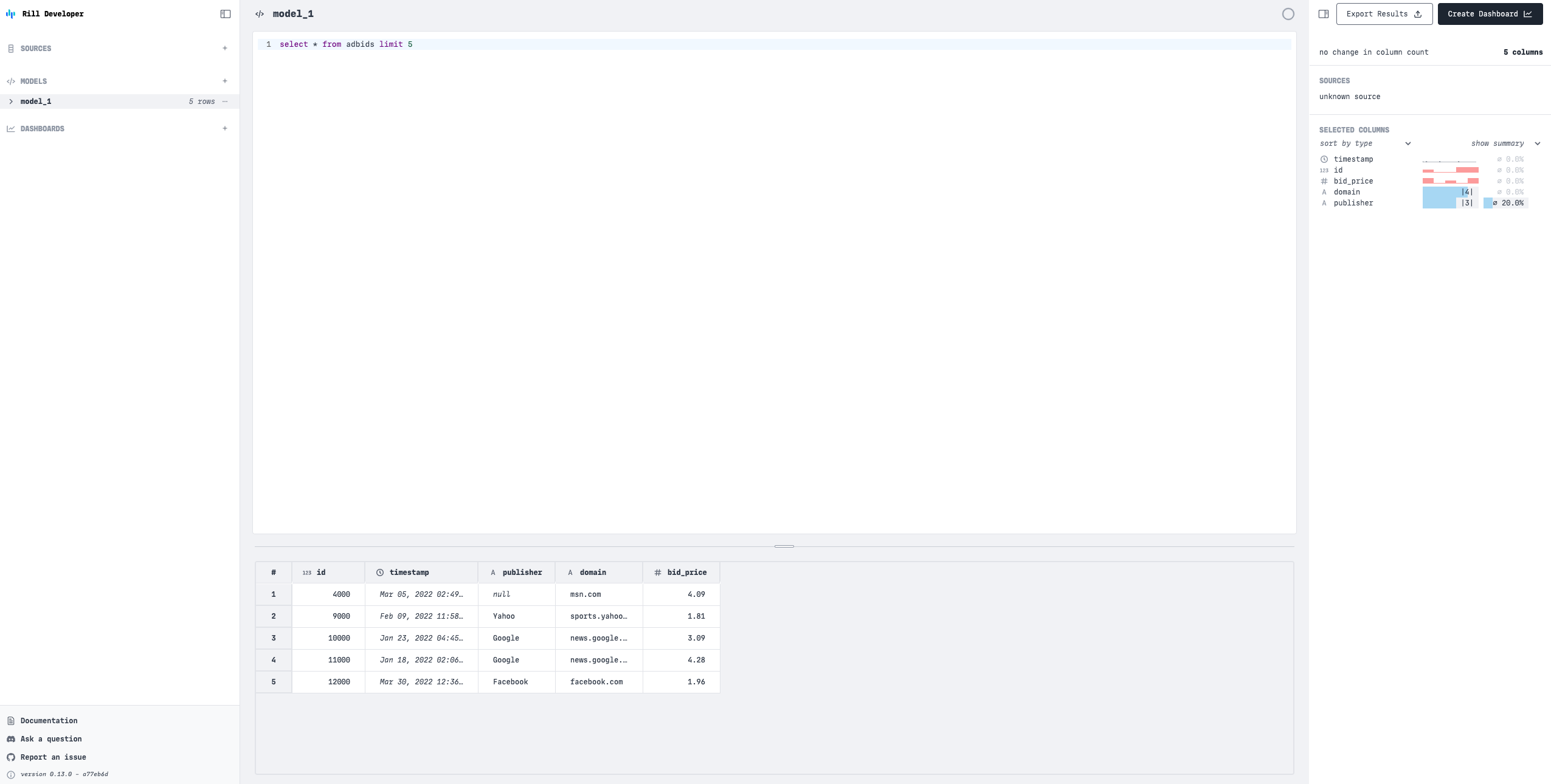Click Export Results button
1551x784 pixels.
point(1384,14)
